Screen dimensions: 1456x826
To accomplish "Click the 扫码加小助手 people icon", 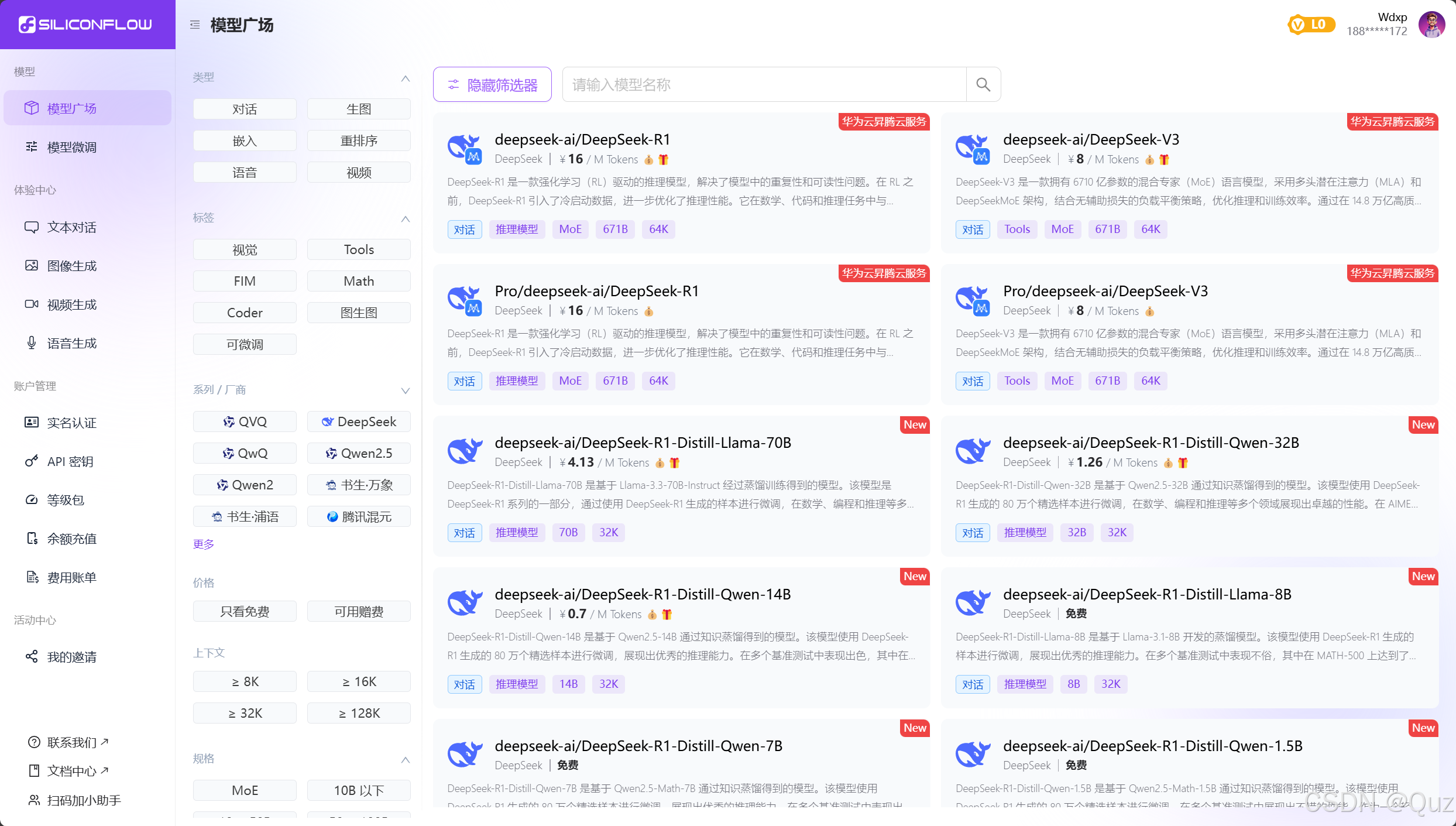I will coord(35,800).
